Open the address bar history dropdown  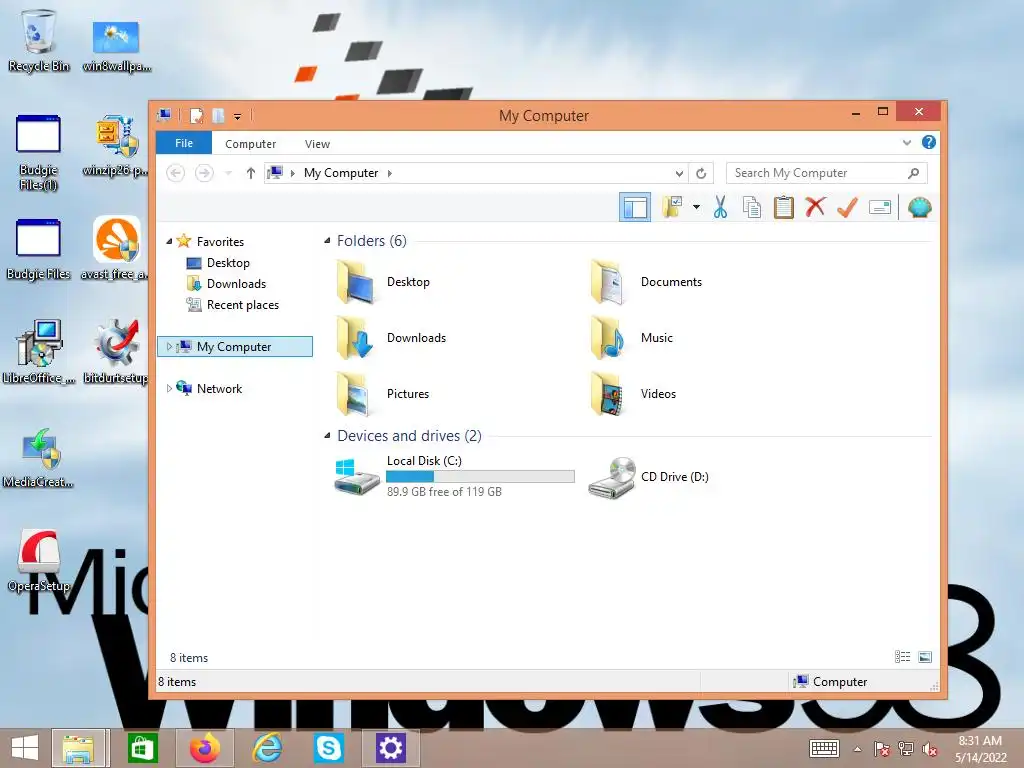point(679,173)
